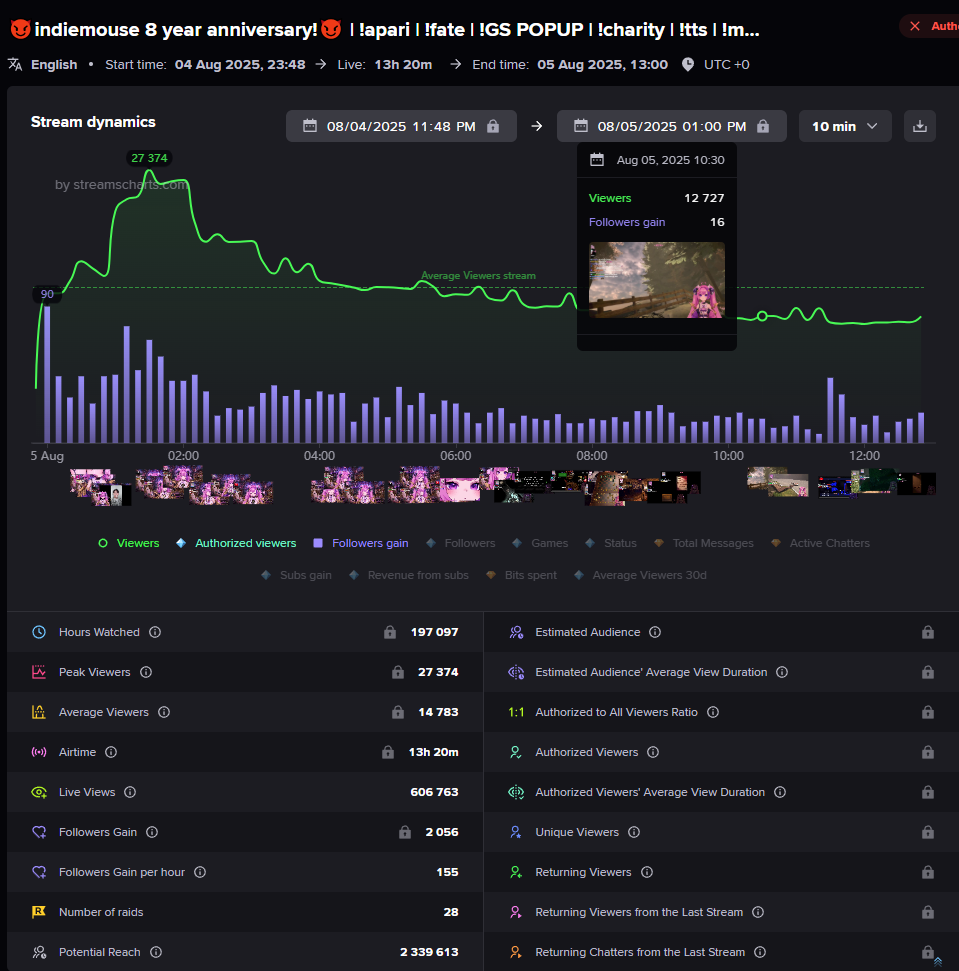This screenshot has width=959, height=971.
Task: Click the Number of raids icon
Action: [x=39, y=912]
